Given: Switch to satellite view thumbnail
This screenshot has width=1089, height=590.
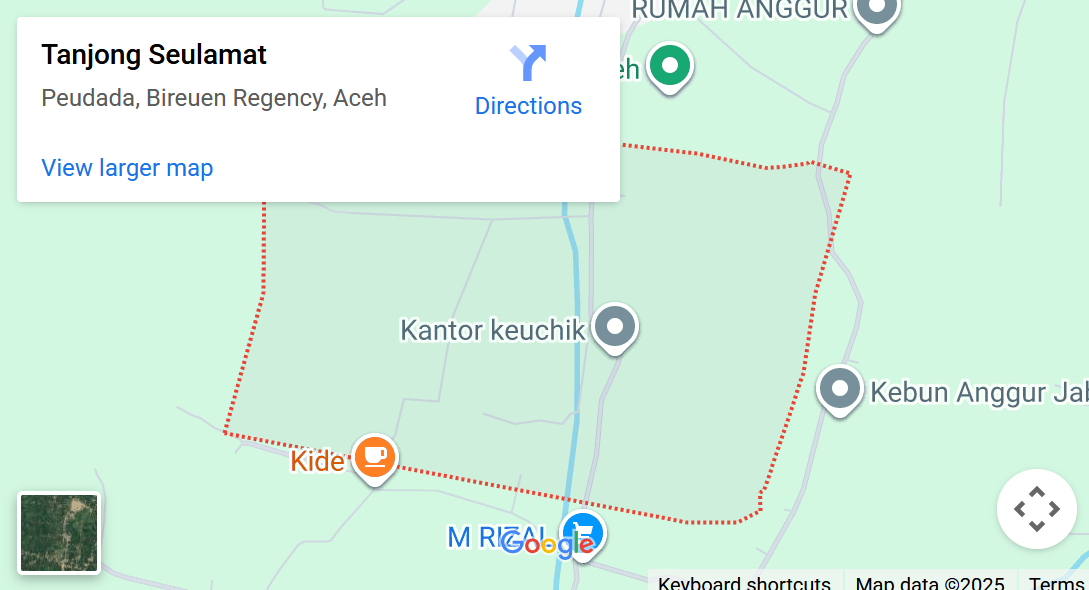Looking at the screenshot, I should click(59, 533).
